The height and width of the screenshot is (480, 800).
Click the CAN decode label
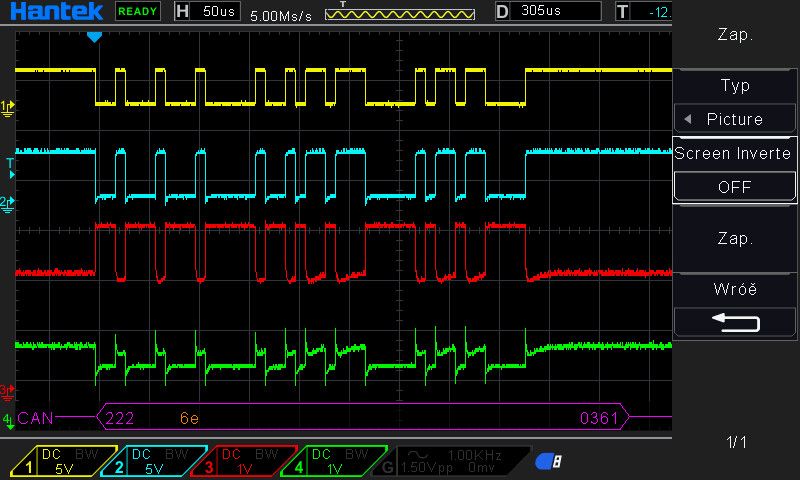click(35, 418)
